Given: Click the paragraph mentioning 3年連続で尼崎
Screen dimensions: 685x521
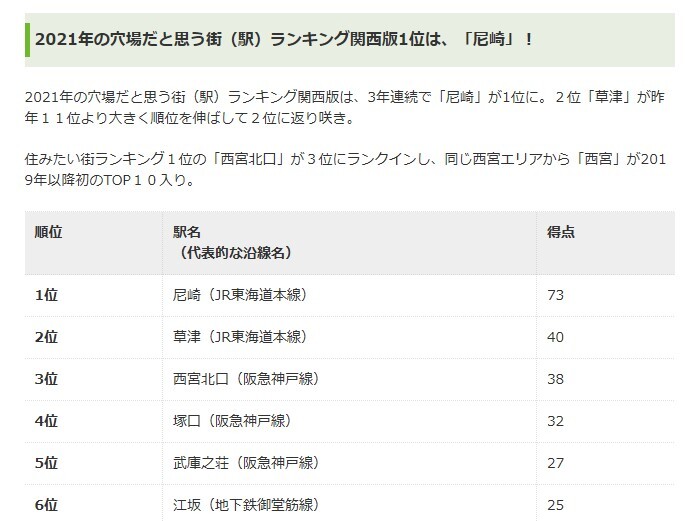Looking at the screenshot, I should (345, 107).
